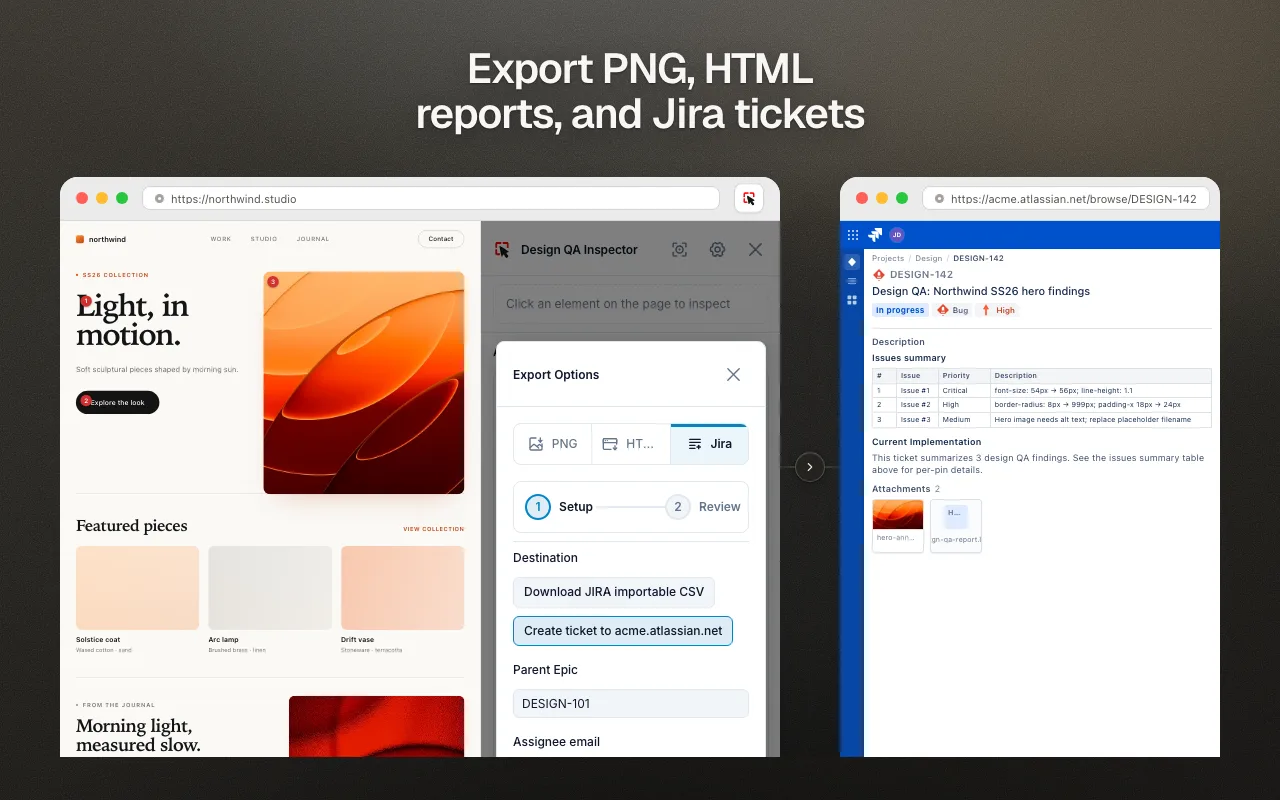This screenshot has height=800, width=1280.
Task: Open the JD user avatar in Jira
Action: (897, 235)
